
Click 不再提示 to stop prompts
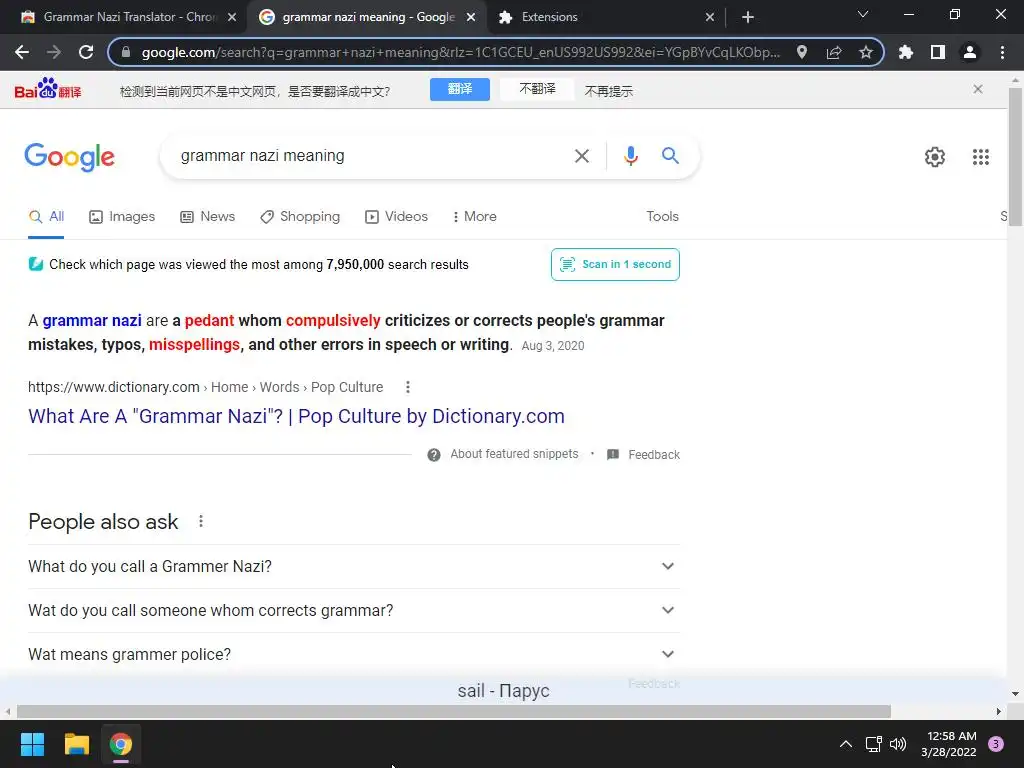tap(609, 91)
